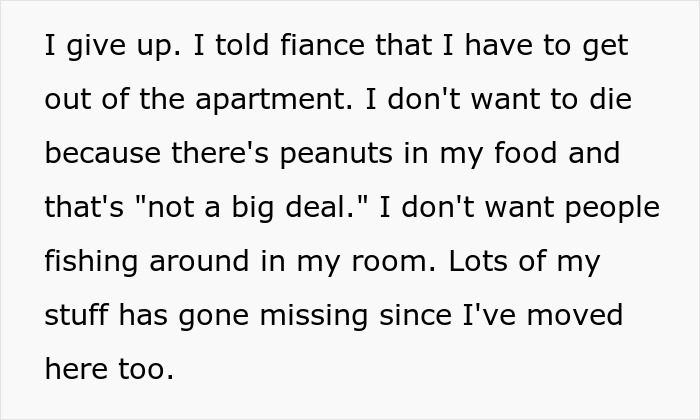Click the word "room" in line five

coord(379,262)
